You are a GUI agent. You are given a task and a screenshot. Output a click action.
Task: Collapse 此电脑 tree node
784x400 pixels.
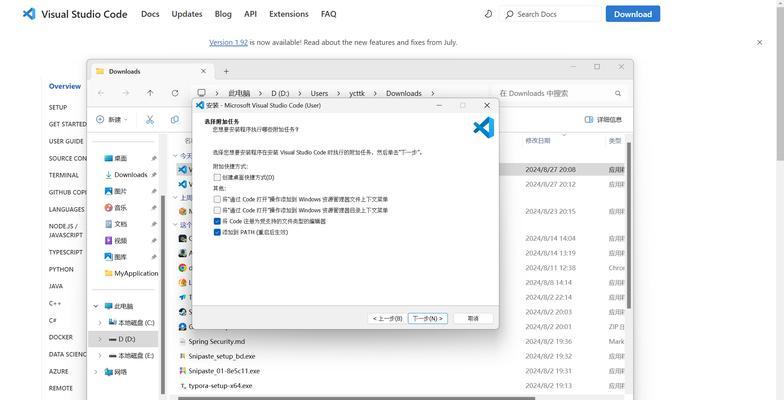pos(96,306)
